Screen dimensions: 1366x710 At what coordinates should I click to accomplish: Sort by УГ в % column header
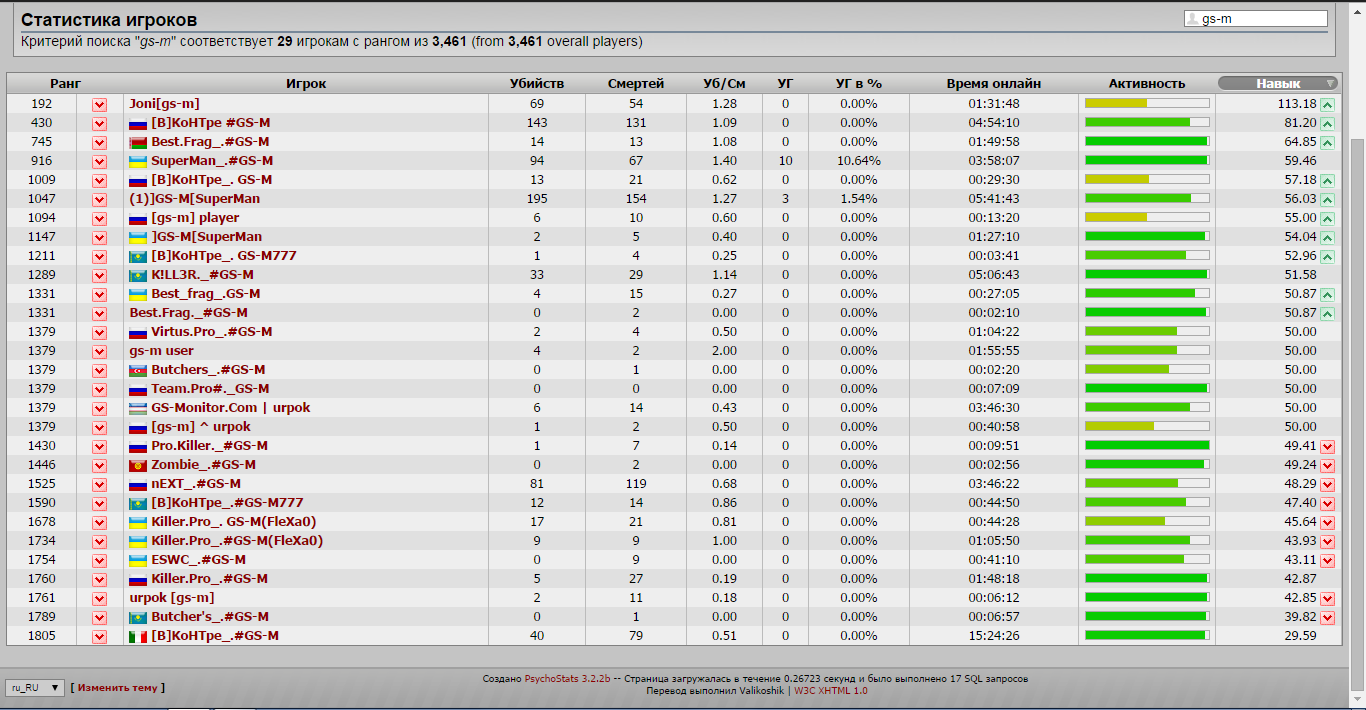tap(859, 84)
